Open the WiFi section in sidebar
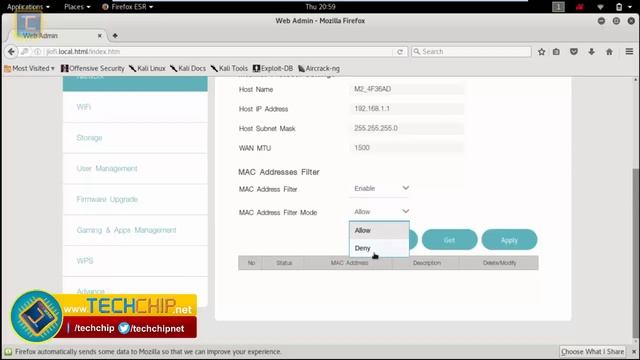 [x=135, y=107]
